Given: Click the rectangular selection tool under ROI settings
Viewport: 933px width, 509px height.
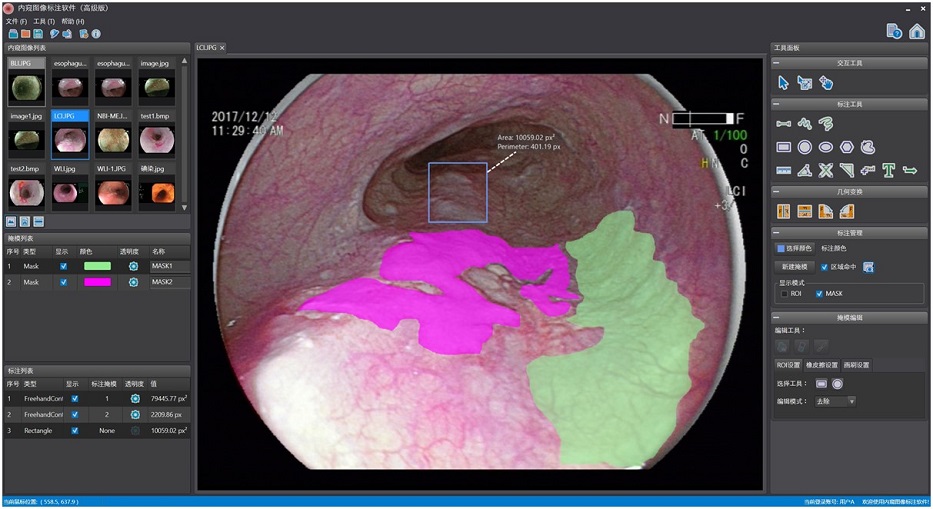Looking at the screenshot, I should click(x=821, y=384).
